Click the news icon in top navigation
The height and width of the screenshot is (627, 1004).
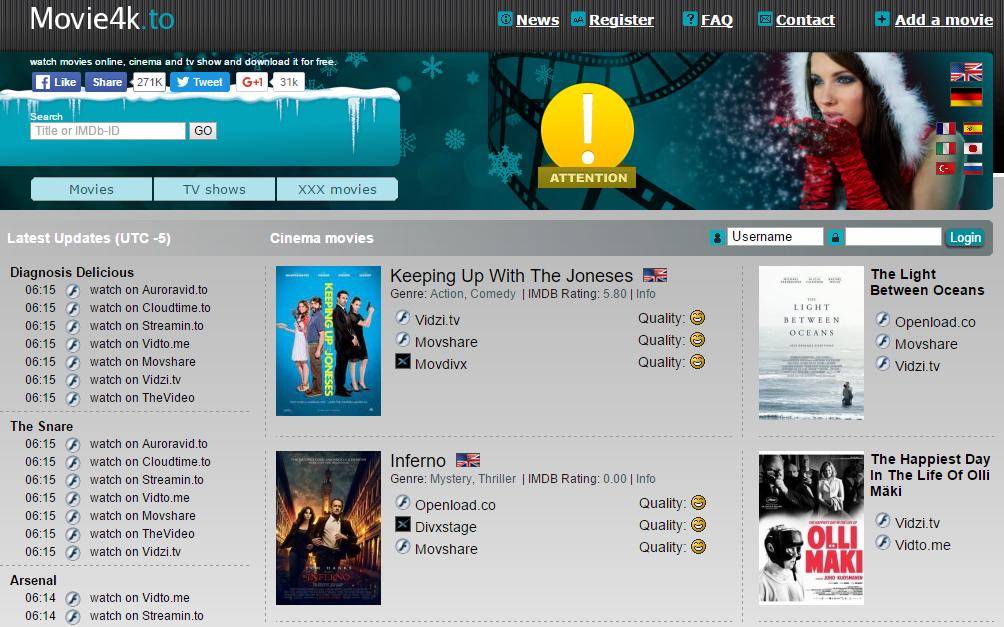click(x=505, y=19)
